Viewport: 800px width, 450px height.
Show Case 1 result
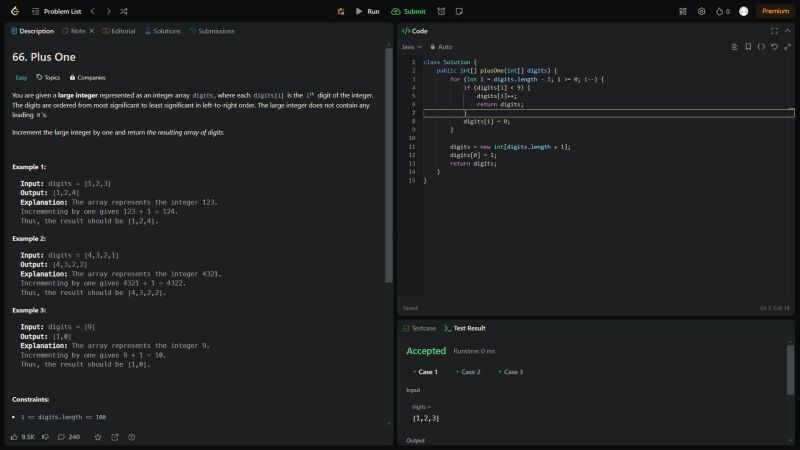[426, 372]
